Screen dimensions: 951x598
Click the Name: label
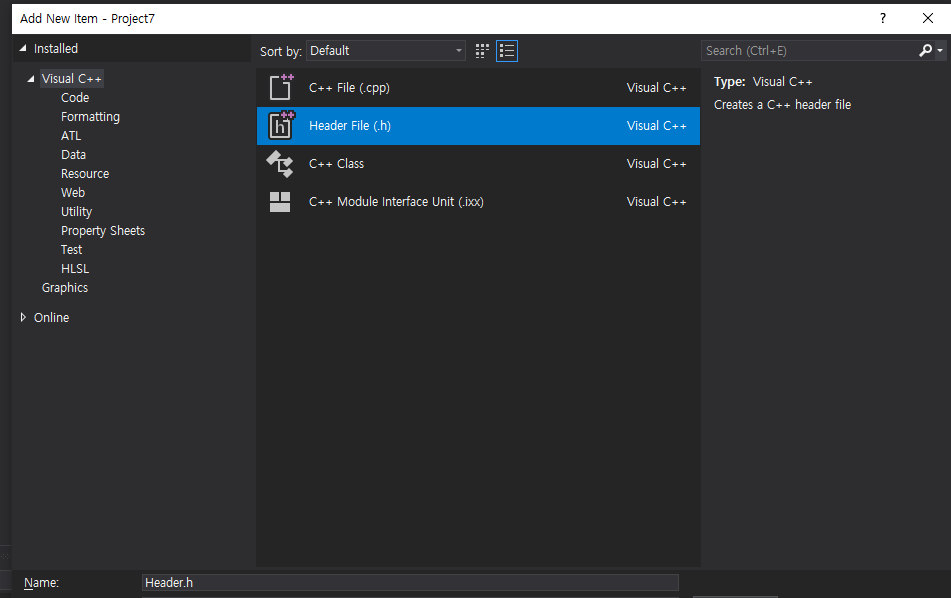tap(41, 583)
